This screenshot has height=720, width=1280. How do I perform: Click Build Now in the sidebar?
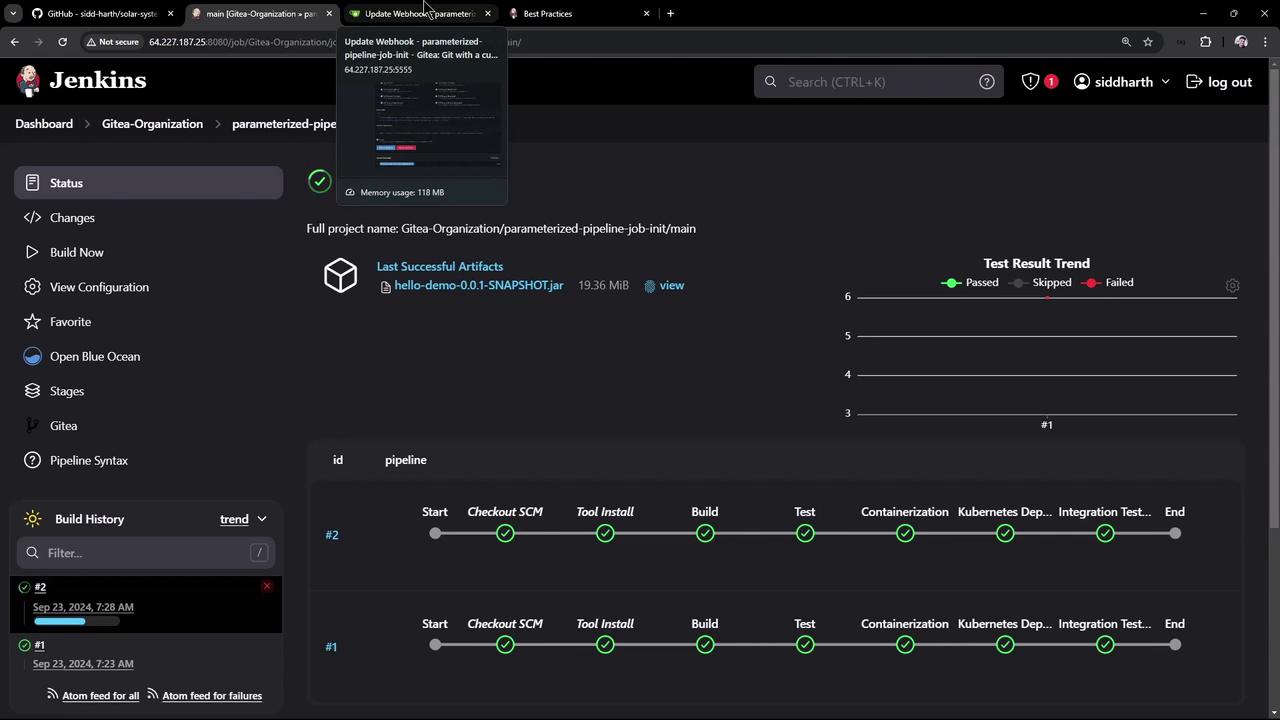pos(76,252)
